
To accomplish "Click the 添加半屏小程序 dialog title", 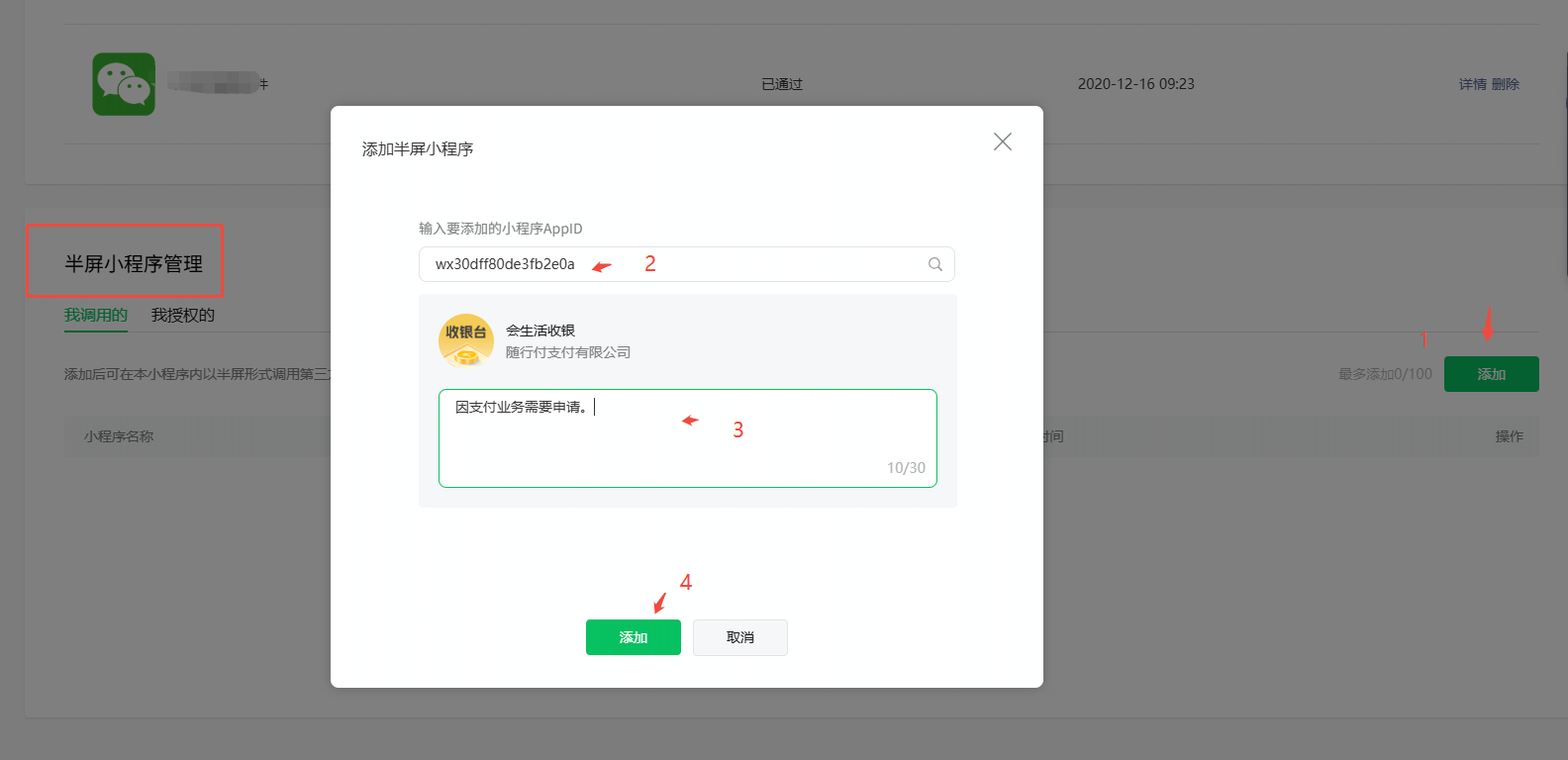I will point(418,148).
